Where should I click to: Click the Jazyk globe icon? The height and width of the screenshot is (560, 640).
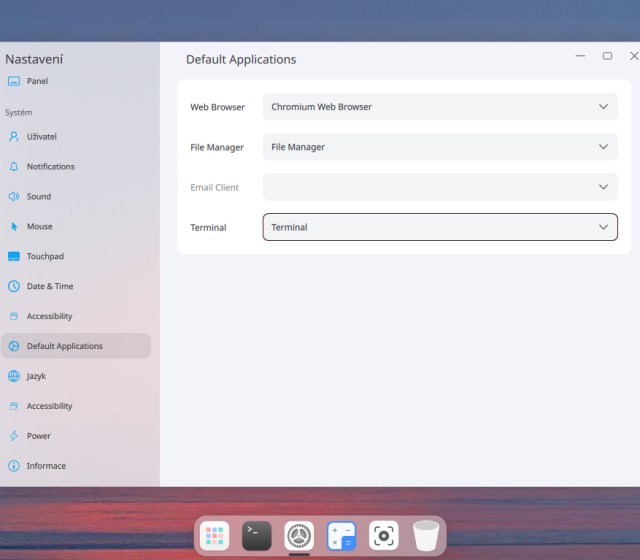point(14,377)
